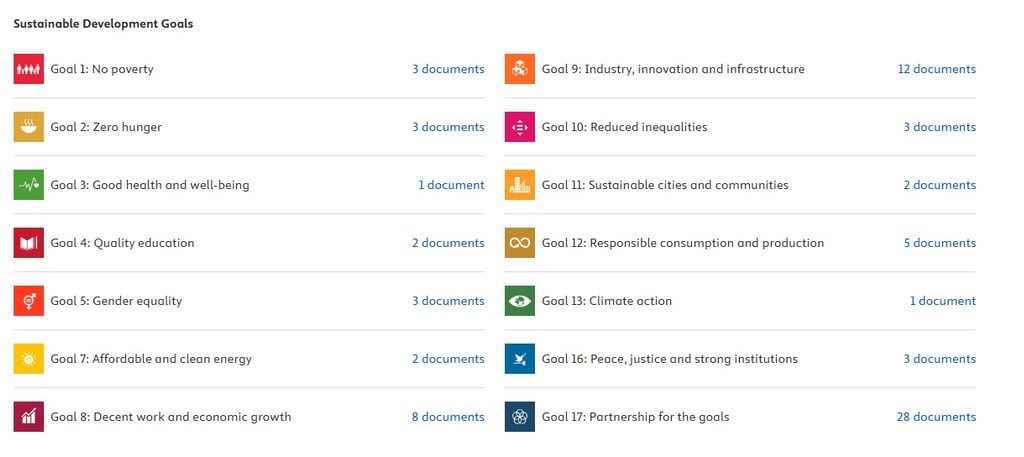Click the Gender equality symbol icon
Image resolution: width=1024 pixels, height=457 pixels.
tap(29, 301)
